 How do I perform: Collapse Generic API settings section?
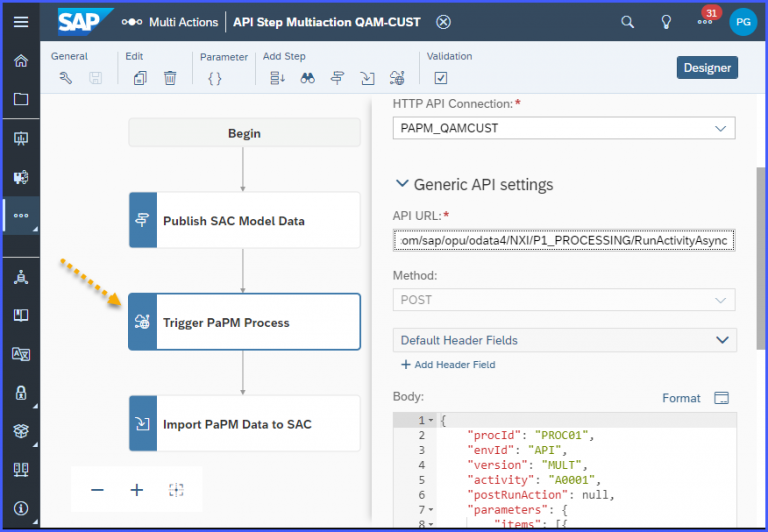[402, 184]
